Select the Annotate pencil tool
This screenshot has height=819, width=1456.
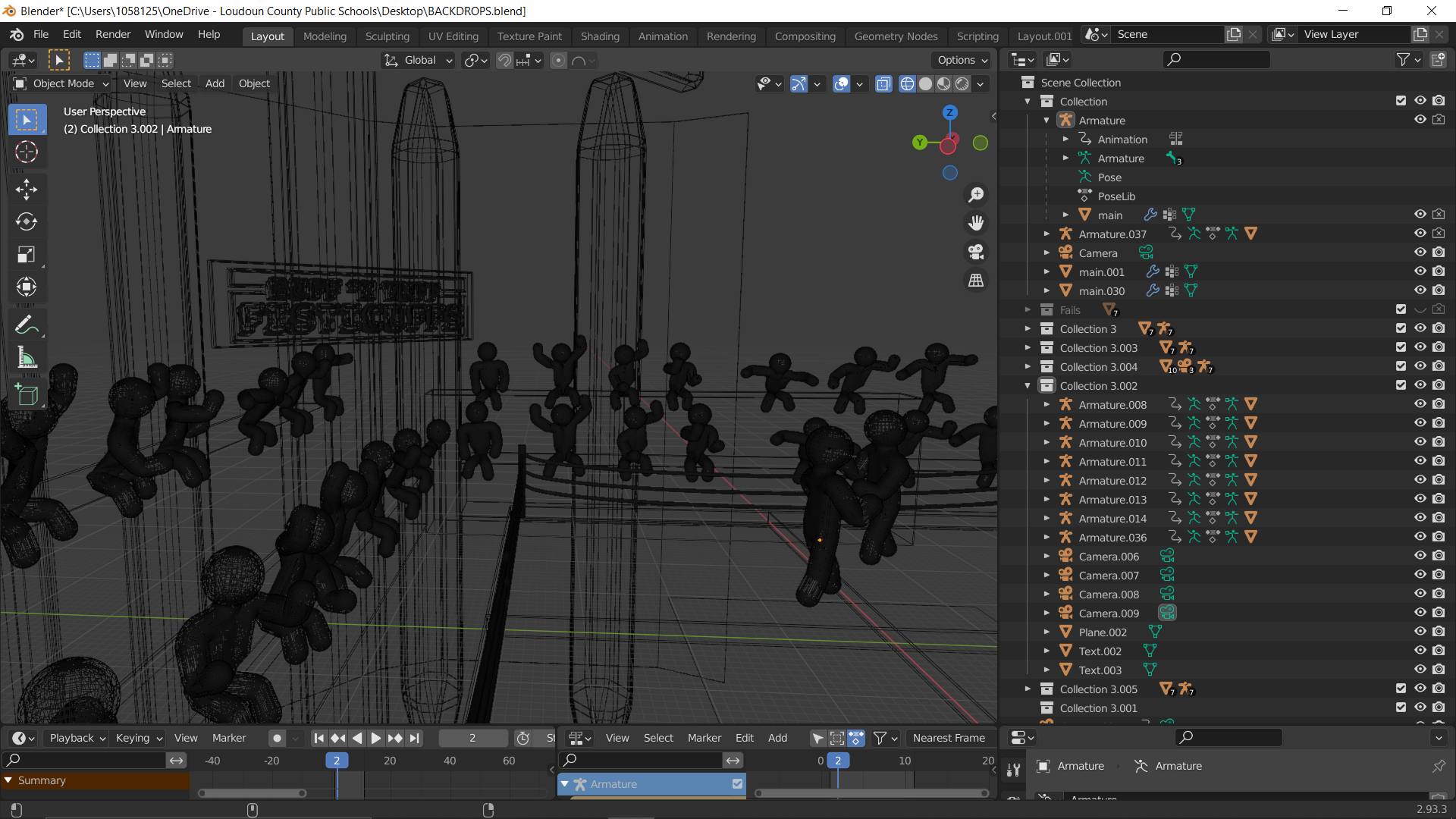27,325
